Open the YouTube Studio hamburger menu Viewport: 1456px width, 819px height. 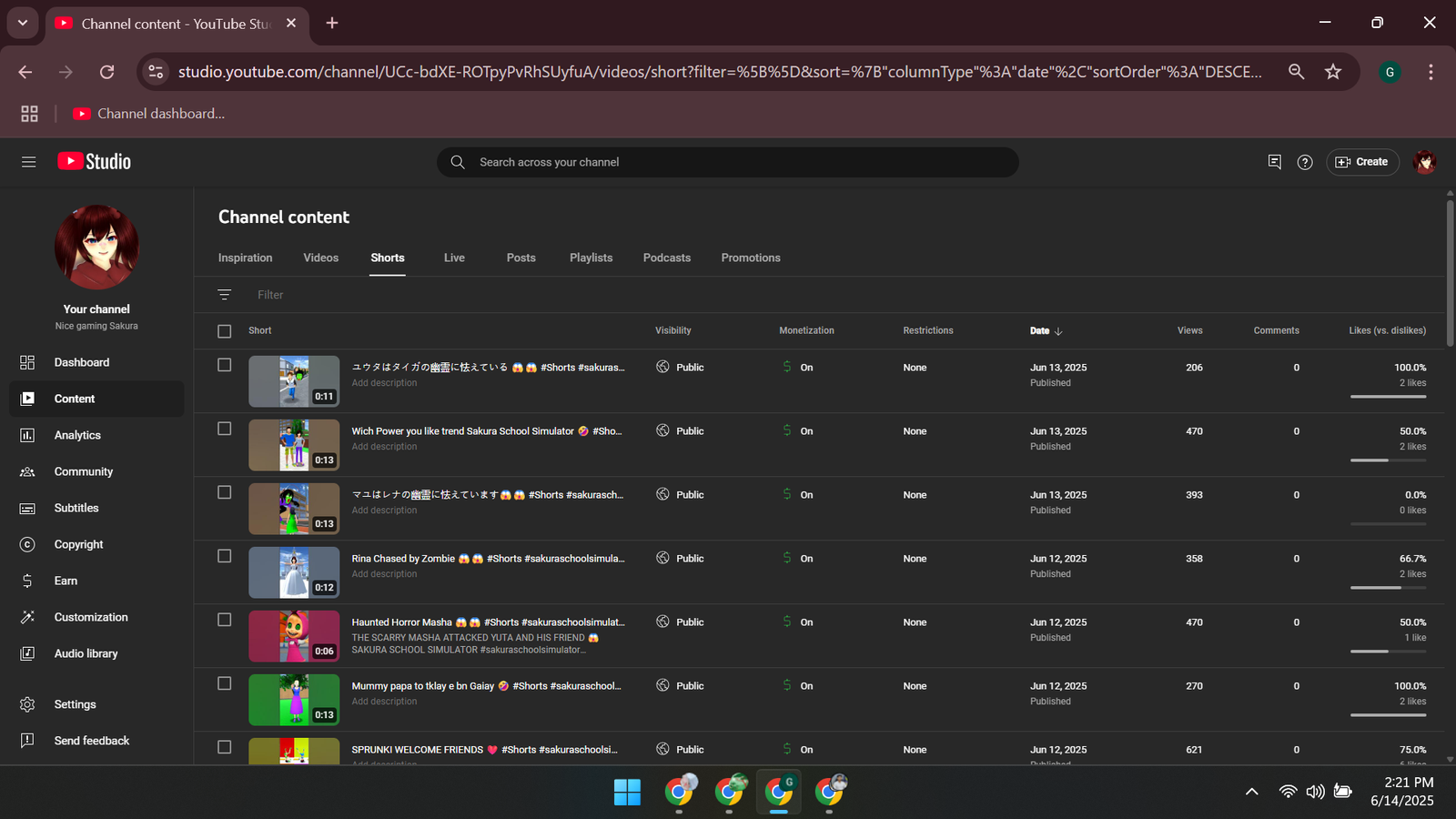(x=28, y=162)
